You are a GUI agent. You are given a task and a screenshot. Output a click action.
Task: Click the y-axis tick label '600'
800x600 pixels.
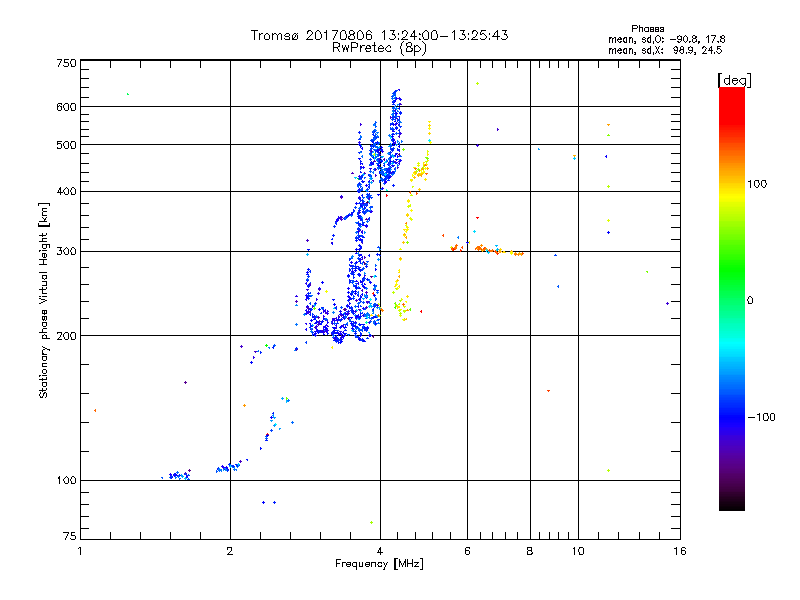[66, 107]
